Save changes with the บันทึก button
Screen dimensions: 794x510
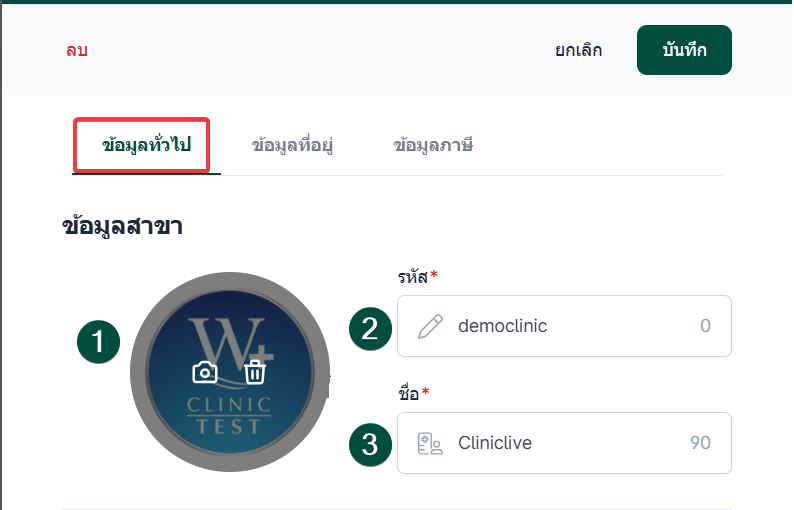point(684,50)
